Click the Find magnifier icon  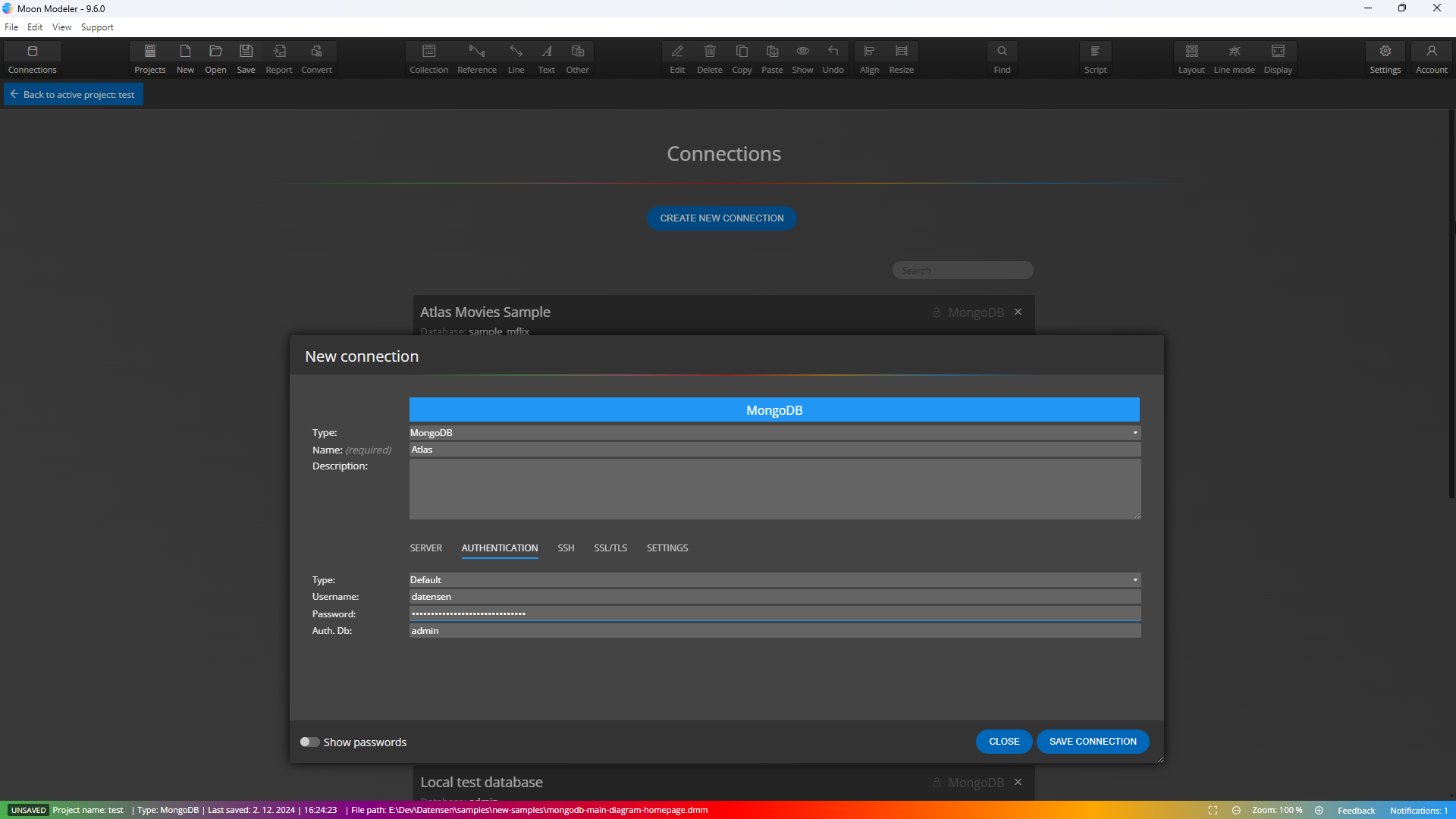tap(1002, 58)
